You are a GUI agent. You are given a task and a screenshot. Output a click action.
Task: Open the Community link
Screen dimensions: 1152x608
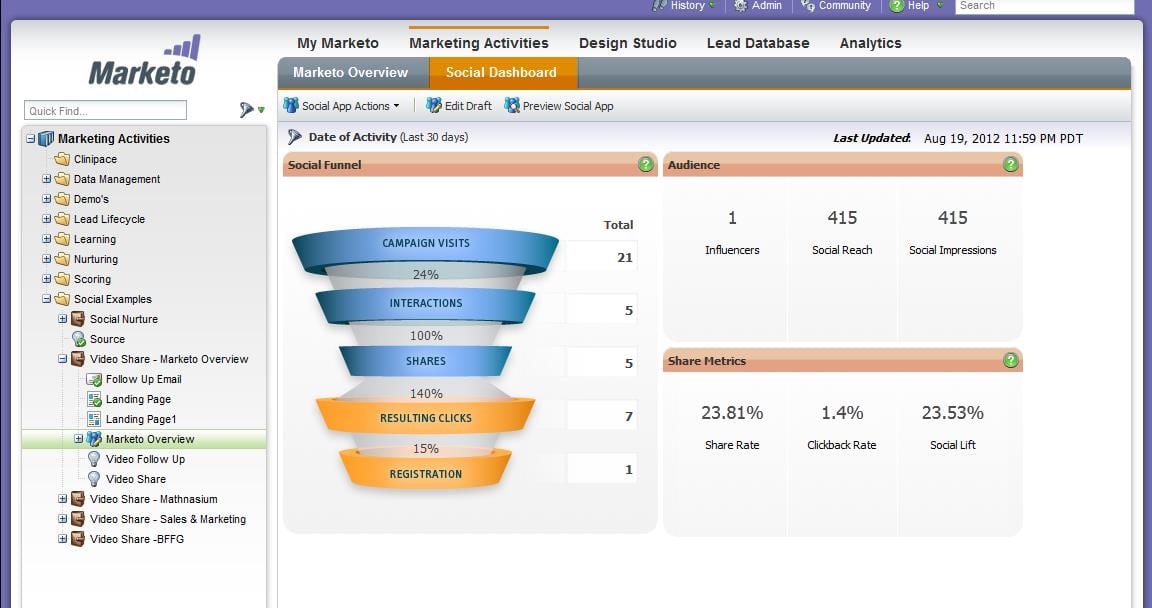coord(845,5)
